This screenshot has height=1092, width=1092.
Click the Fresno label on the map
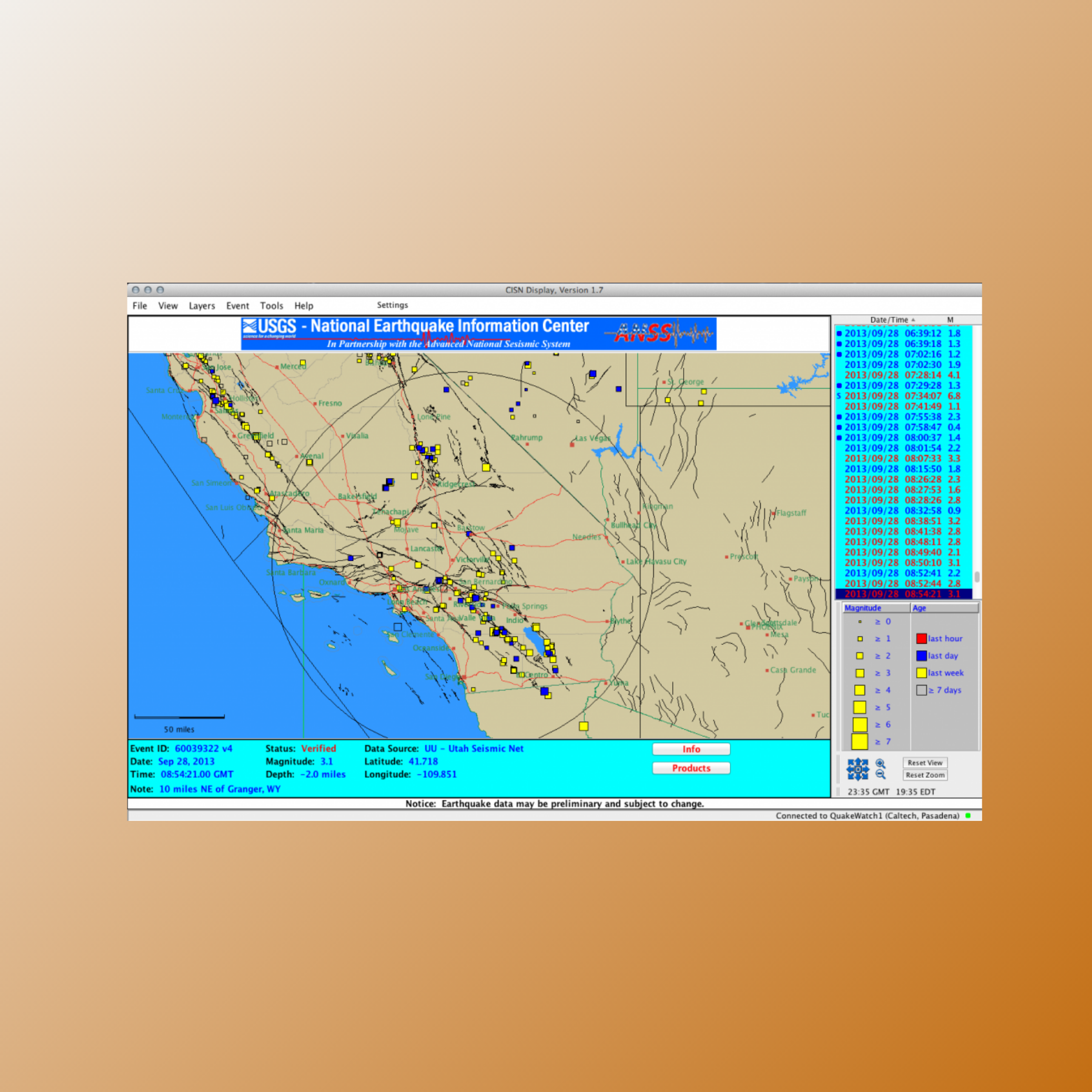click(330, 403)
